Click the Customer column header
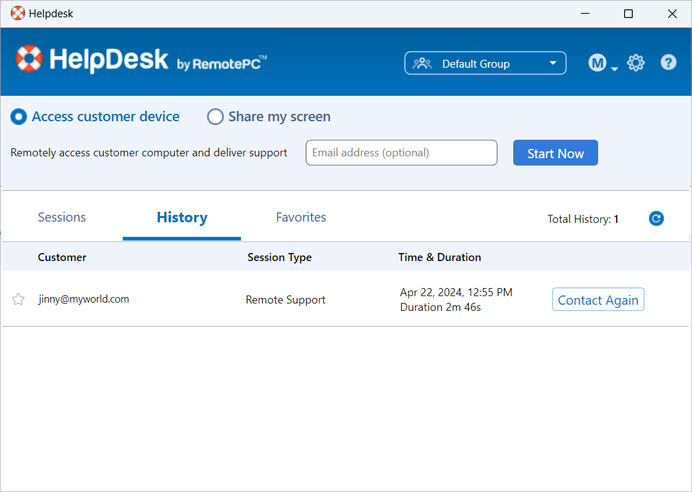The width and height of the screenshot is (692, 492). click(62, 257)
